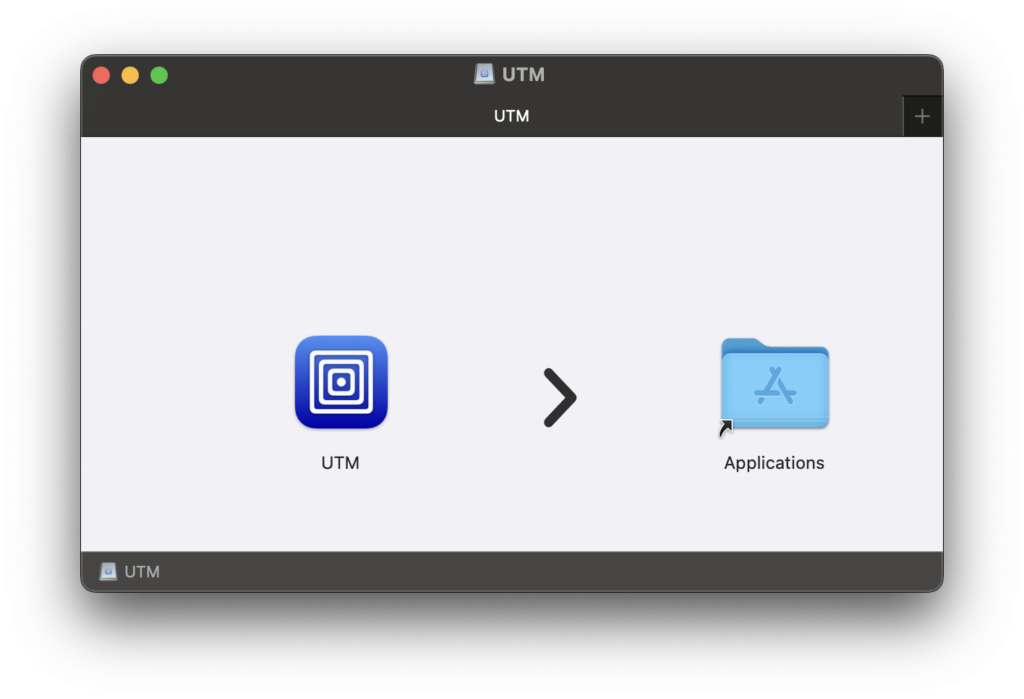
Task: Click the UTM disk icon in title bar
Action: 484,74
